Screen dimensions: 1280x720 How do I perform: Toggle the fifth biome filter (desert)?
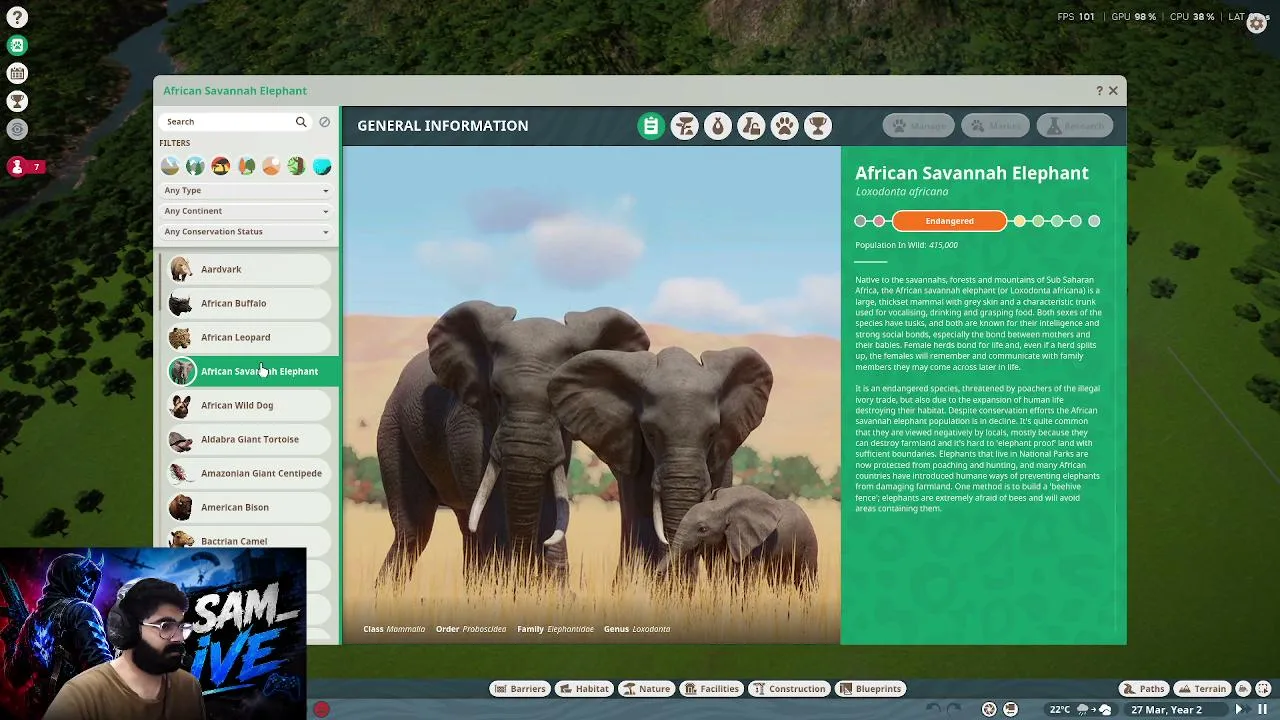[271, 166]
